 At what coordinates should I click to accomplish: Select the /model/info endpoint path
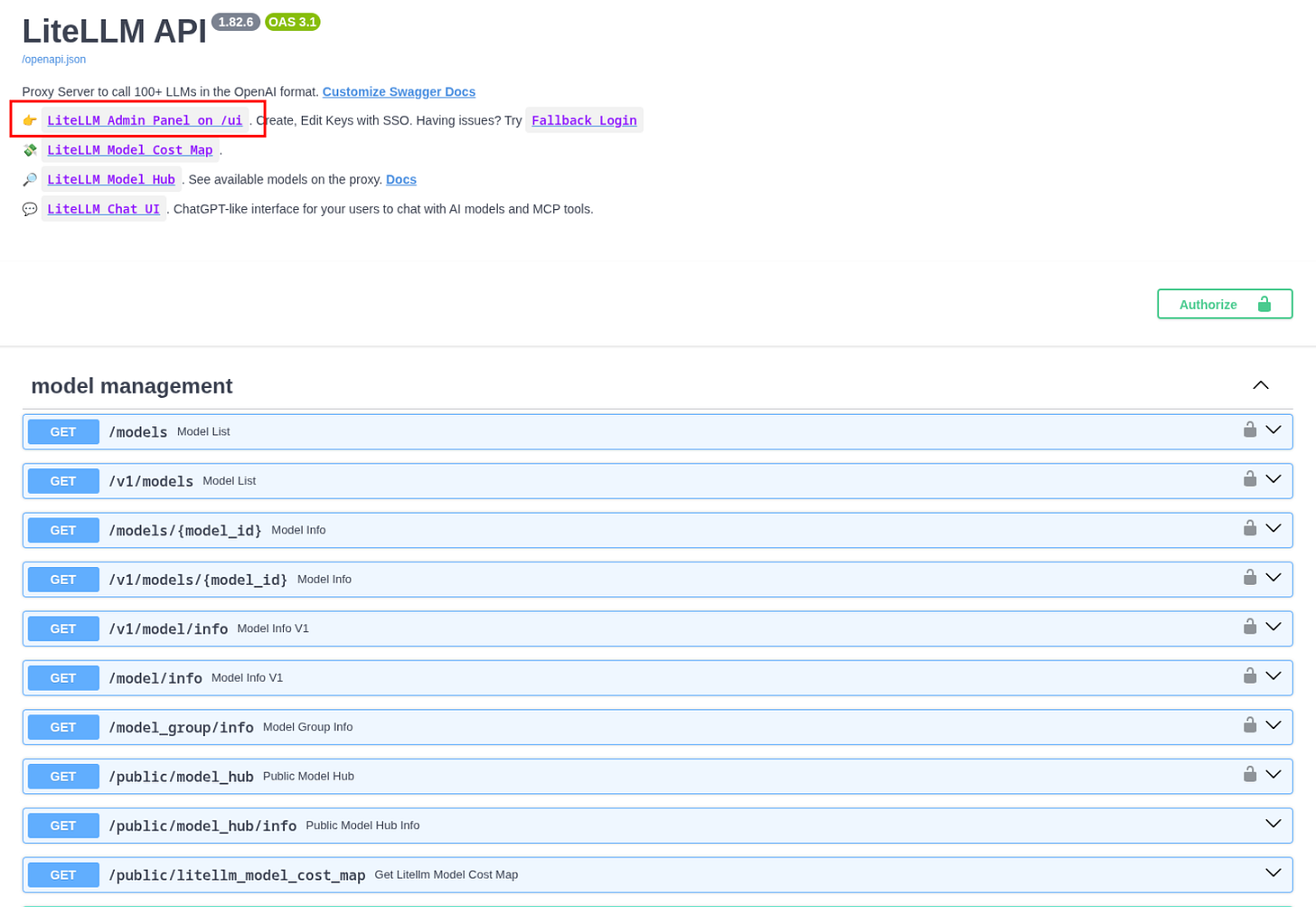pyautogui.click(x=155, y=678)
